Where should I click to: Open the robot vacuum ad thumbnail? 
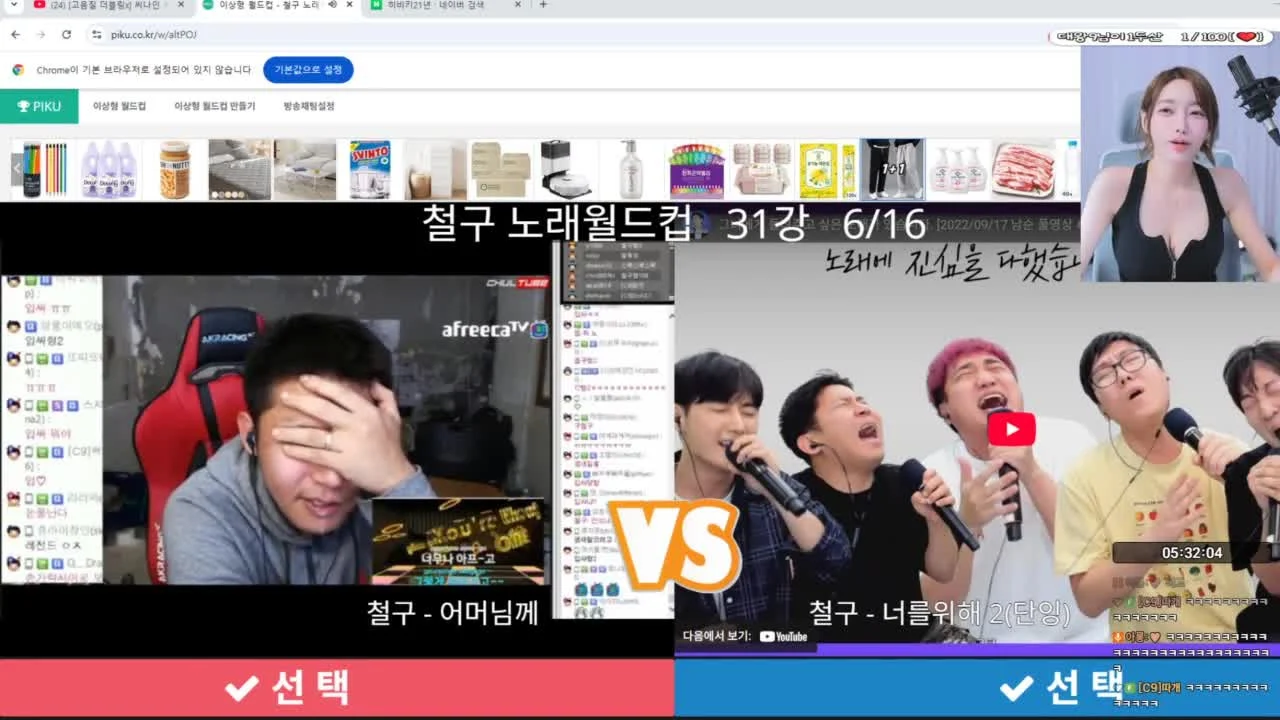[565, 169]
